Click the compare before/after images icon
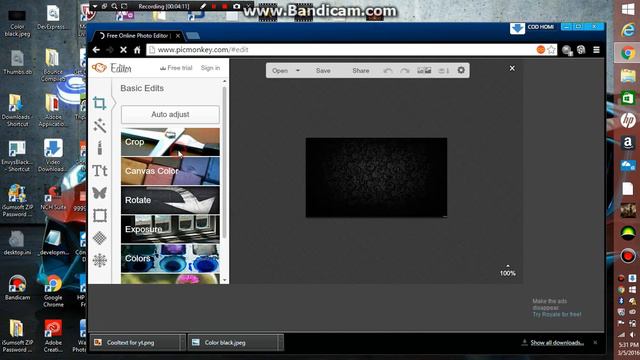 (424, 71)
